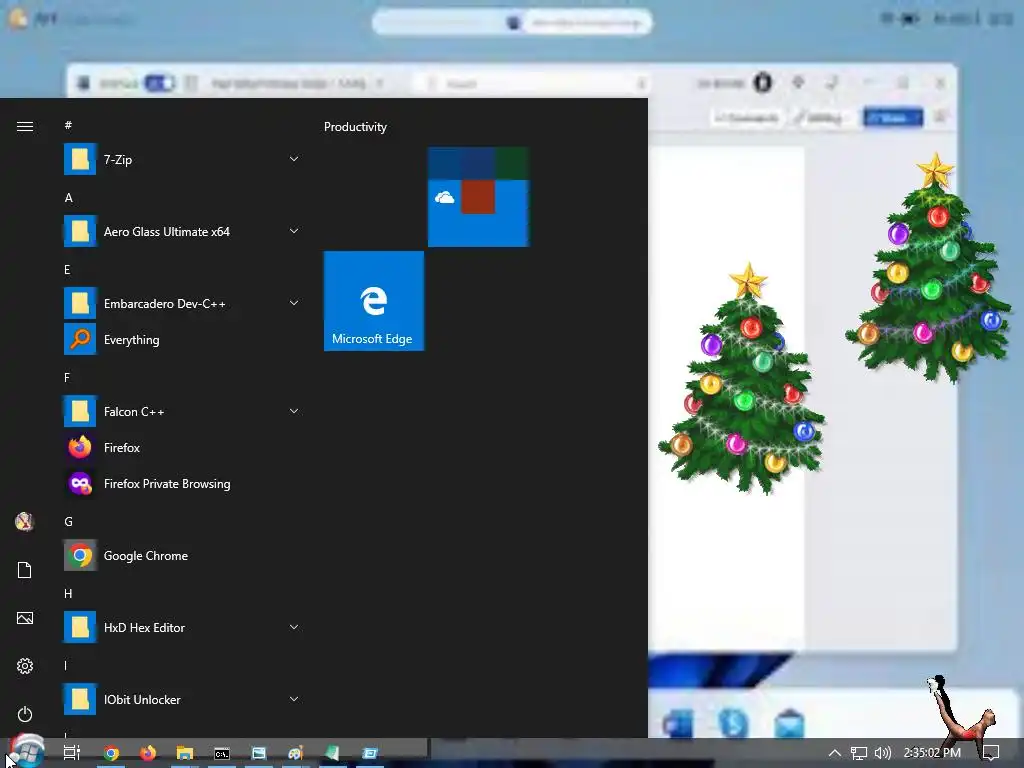
Task: Expand the Embarcadero Dev-C++ folder
Action: [294, 302]
